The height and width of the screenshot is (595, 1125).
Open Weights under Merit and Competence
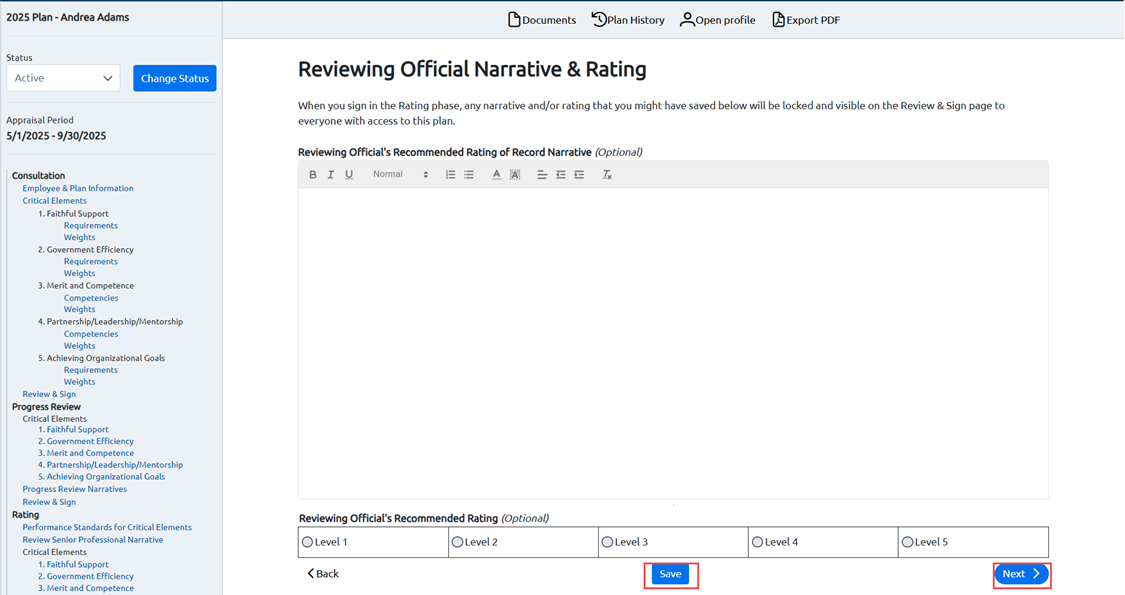coord(79,309)
